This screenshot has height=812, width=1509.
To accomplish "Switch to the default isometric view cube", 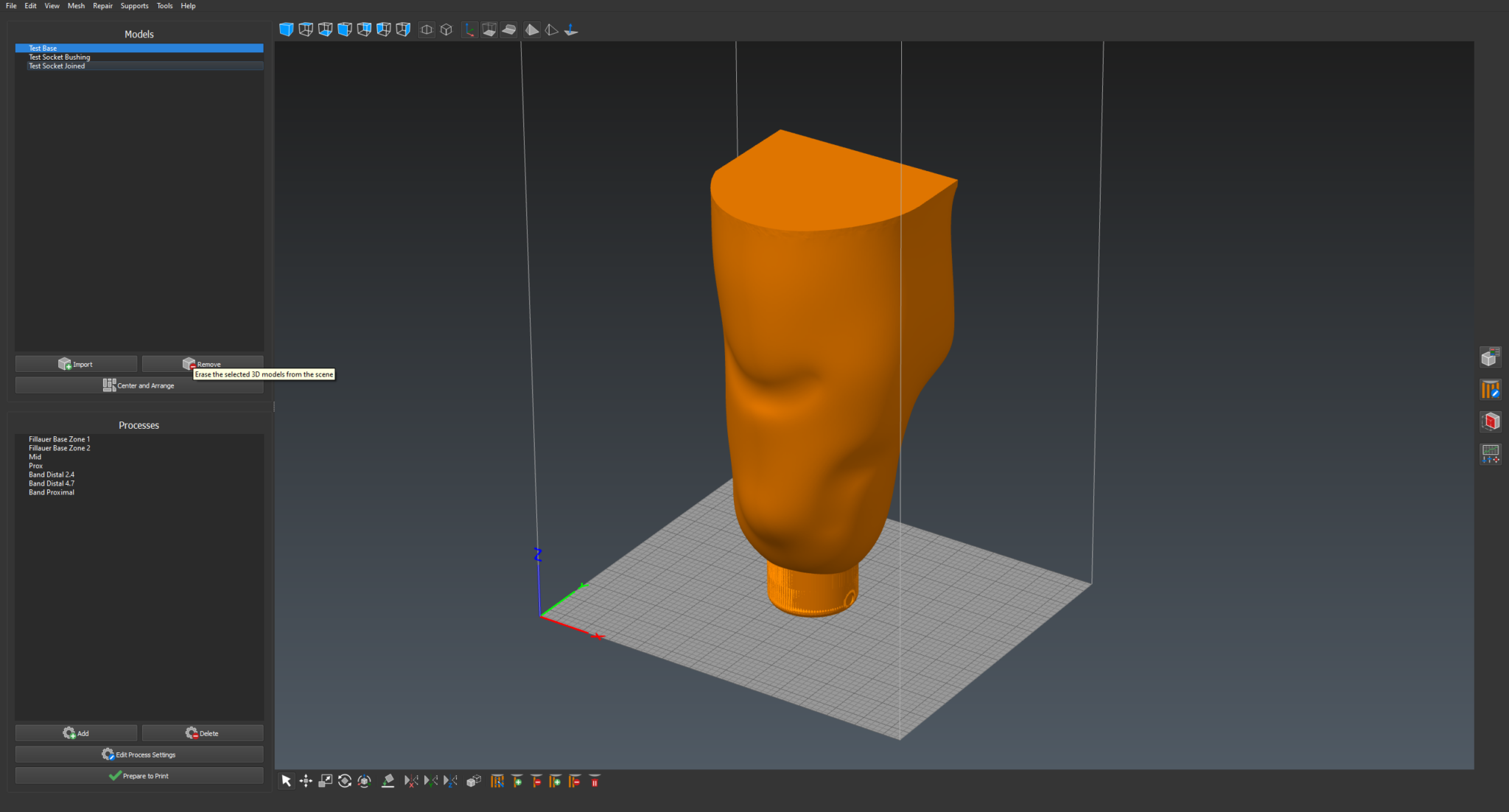I will [x=286, y=29].
